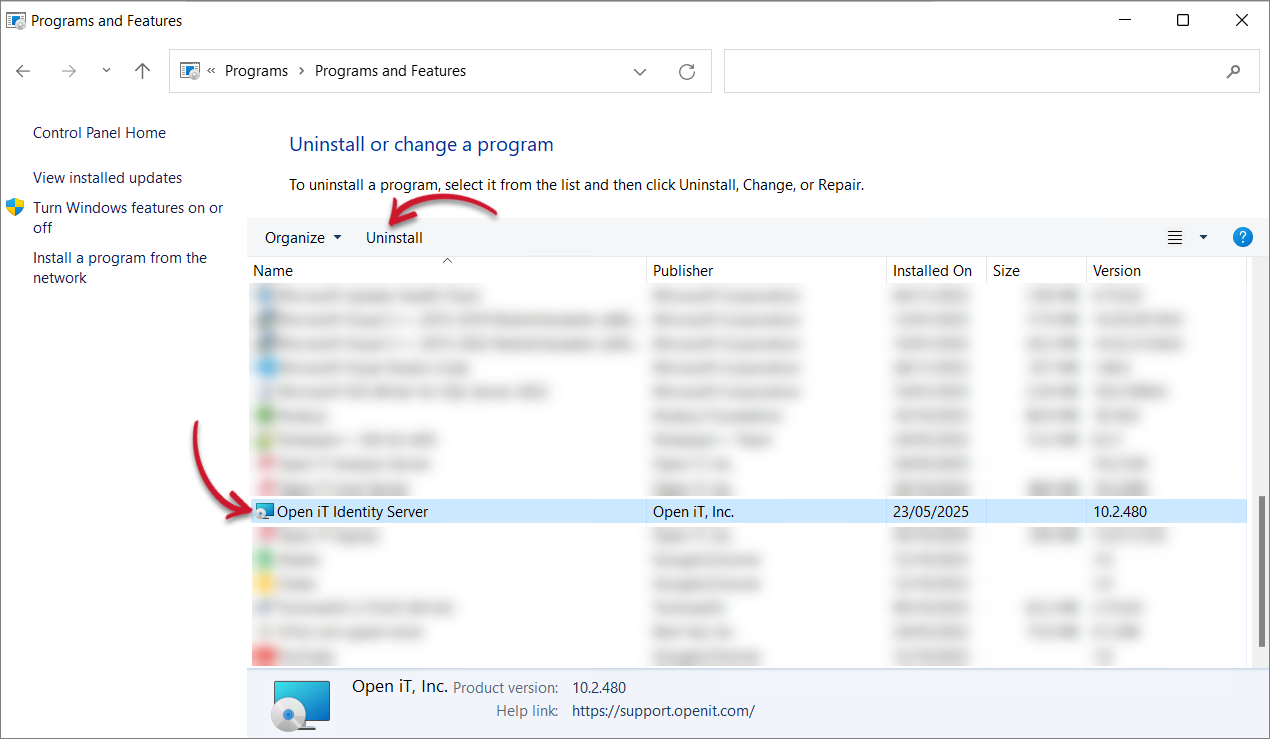Open the View installed updates link
This screenshot has width=1270, height=739.
coord(107,178)
